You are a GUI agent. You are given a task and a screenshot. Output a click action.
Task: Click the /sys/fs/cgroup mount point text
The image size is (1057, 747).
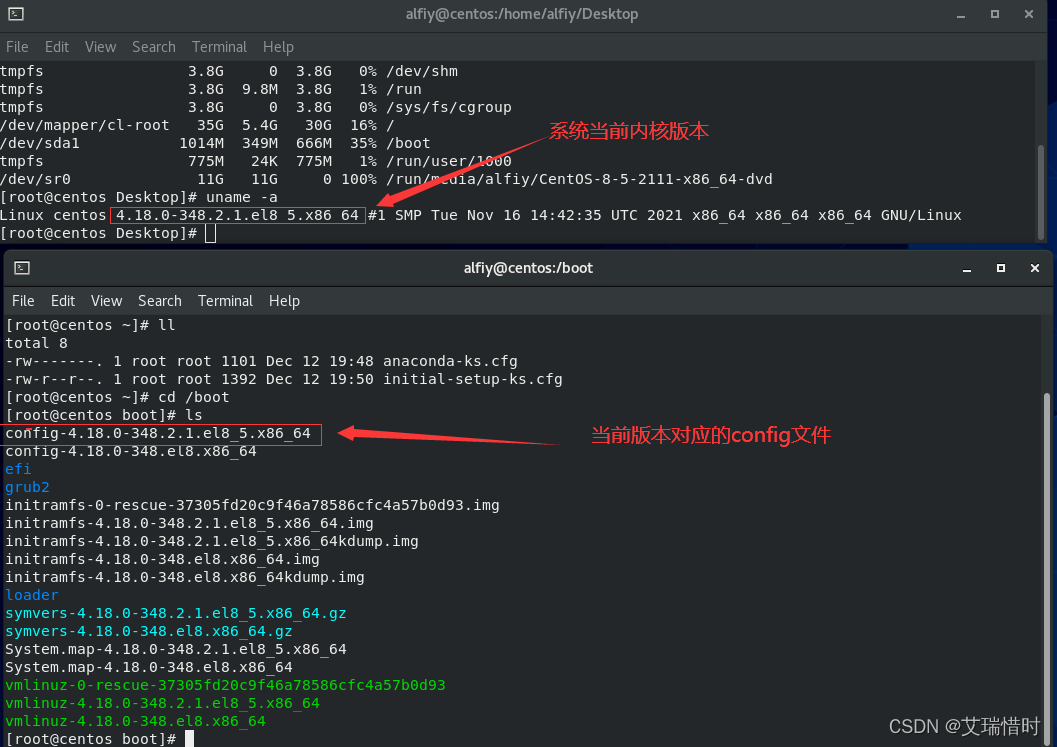[x=449, y=107]
